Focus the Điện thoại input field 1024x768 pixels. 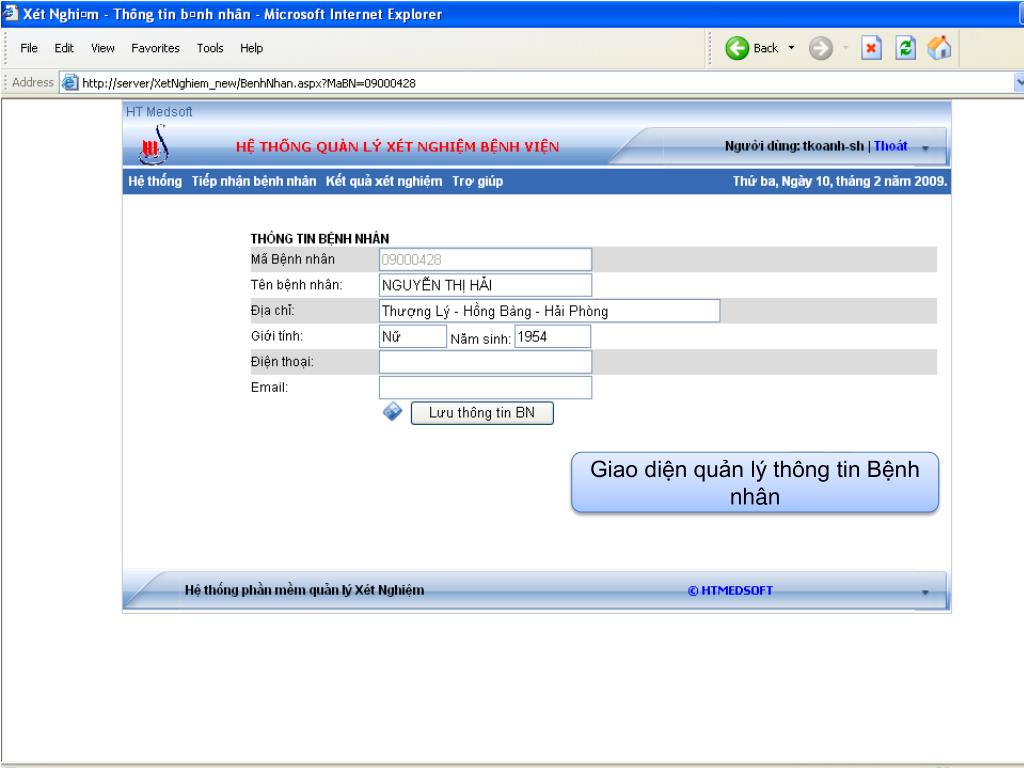(x=485, y=362)
